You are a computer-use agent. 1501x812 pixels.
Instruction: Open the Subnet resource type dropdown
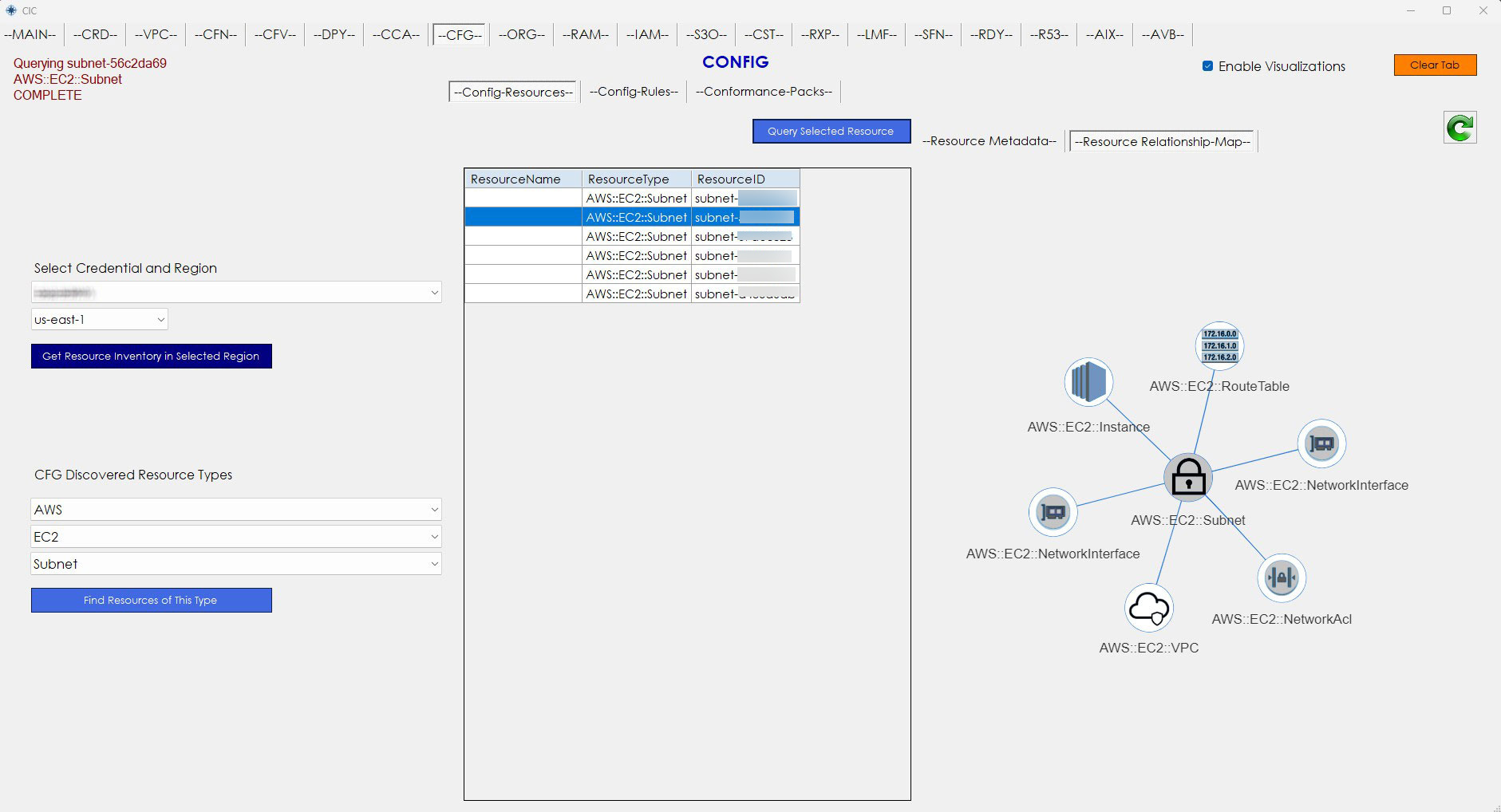click(x=236, y=564)
